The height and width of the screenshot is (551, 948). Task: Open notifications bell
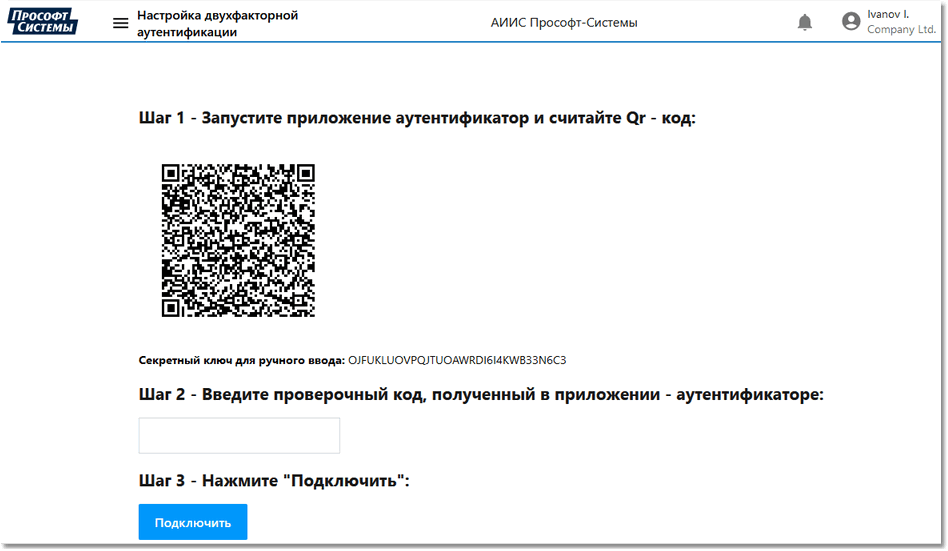point(804,22)
